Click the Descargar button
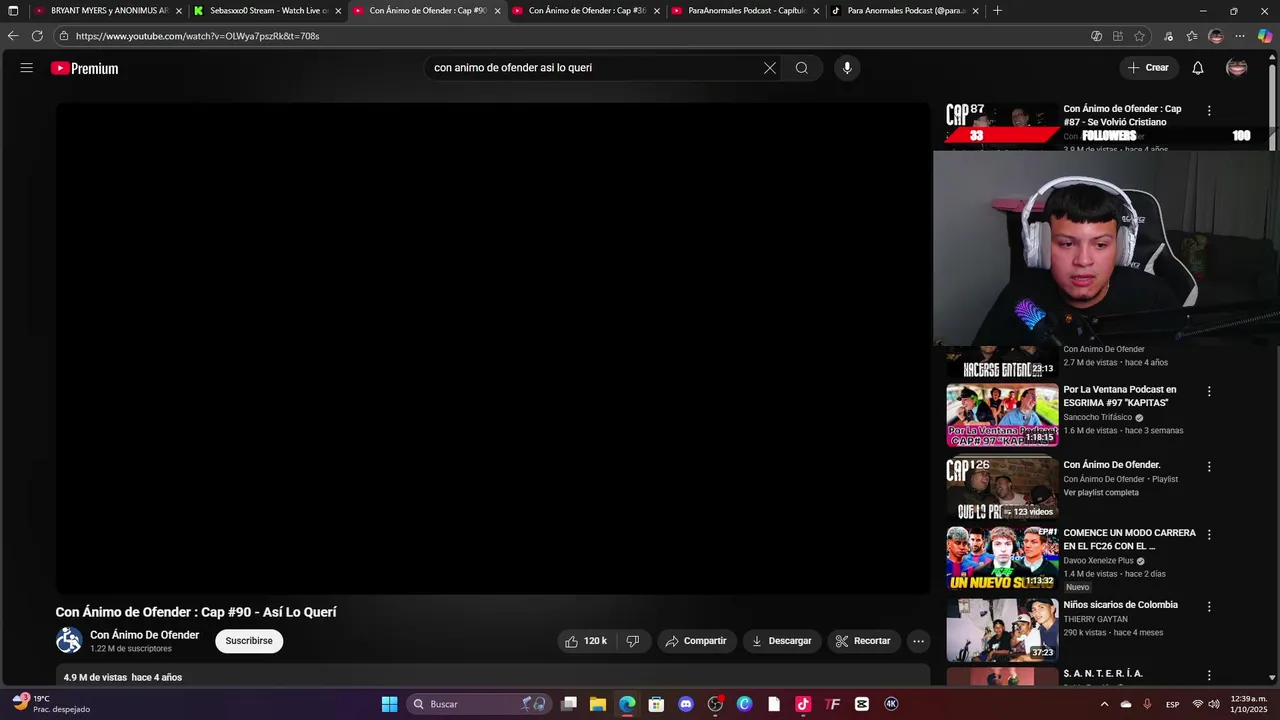 tap(782, 641)
